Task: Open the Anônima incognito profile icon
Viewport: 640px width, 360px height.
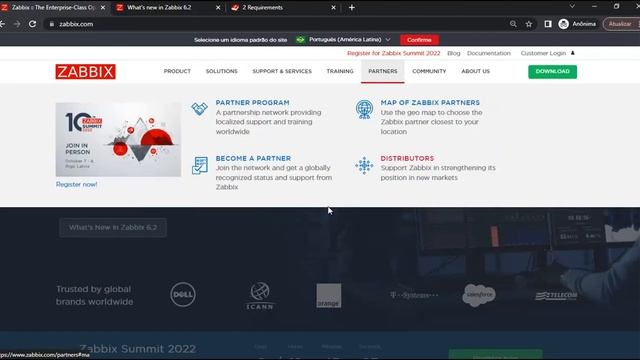Action: pyautogui.click(x=564, y=24)
